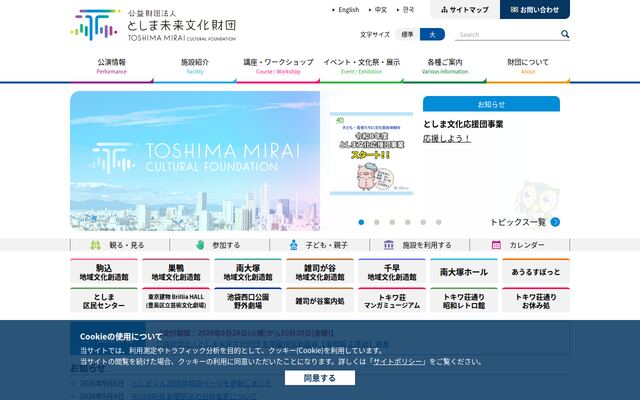Open 東京建物 Brillia HALL button
The image size is (640, 400).
click(x=176, y=300)
